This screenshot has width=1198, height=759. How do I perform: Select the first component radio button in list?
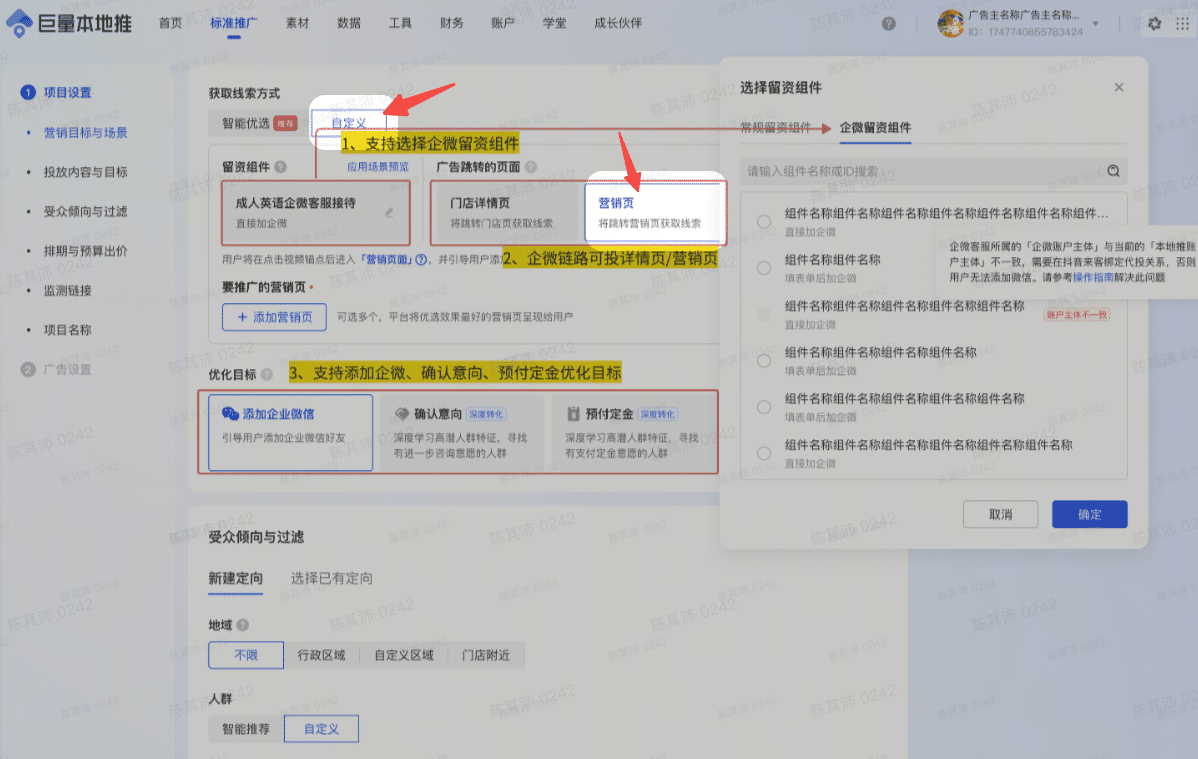tap(764, 222)
